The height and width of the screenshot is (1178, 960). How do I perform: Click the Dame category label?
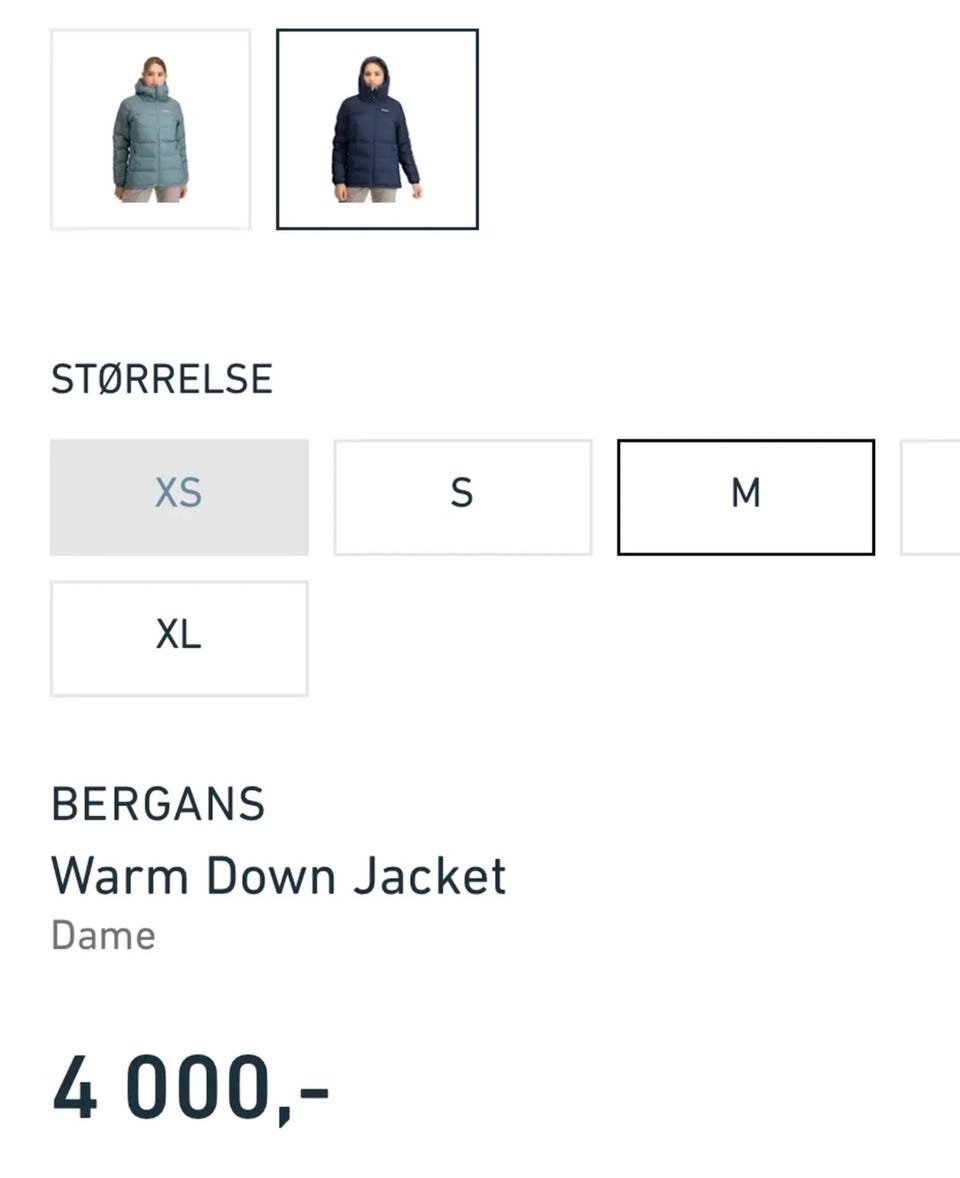[103, 936]
